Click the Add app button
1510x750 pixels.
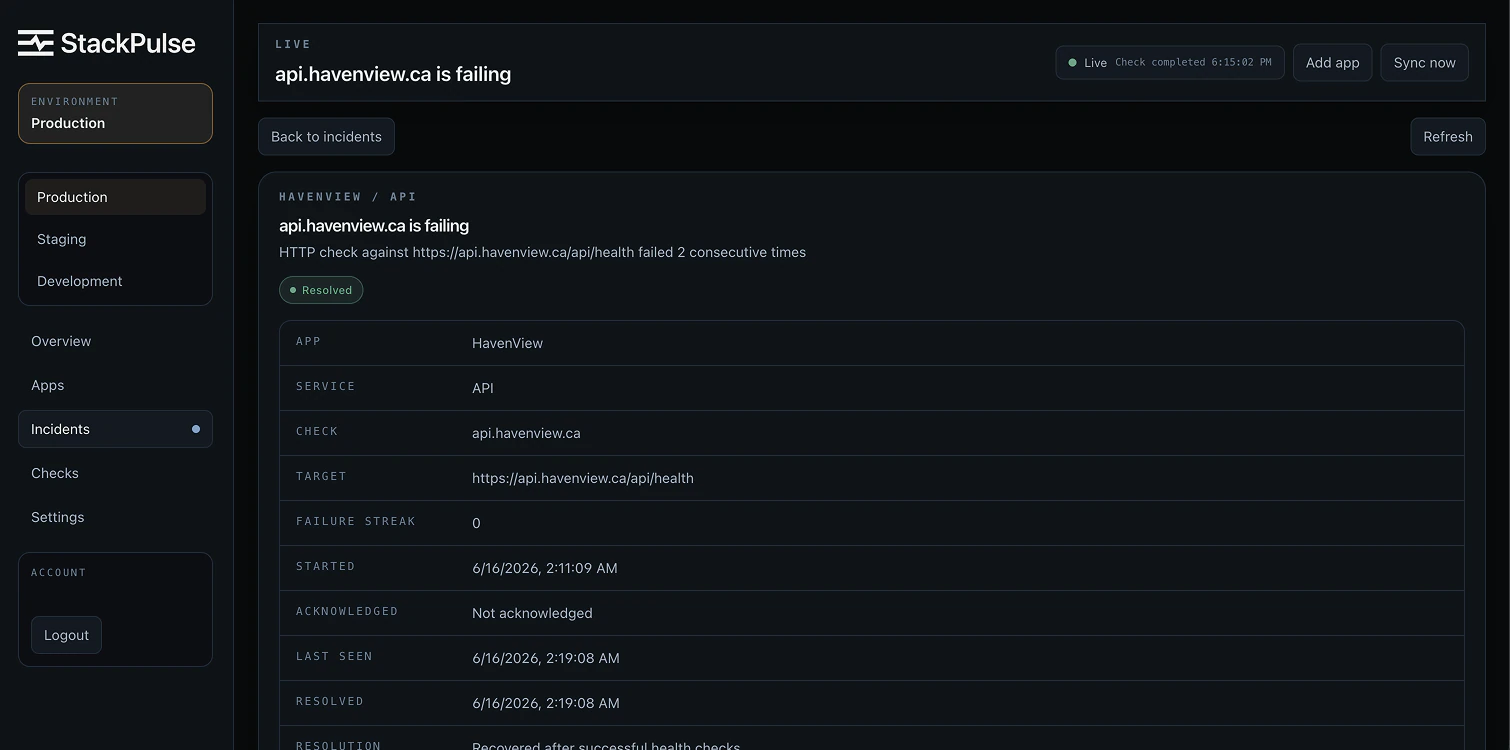coord(1332,62)
